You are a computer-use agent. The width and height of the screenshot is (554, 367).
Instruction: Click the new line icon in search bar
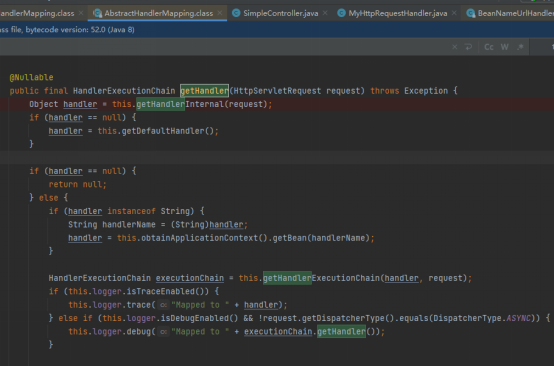click(468, 47)
